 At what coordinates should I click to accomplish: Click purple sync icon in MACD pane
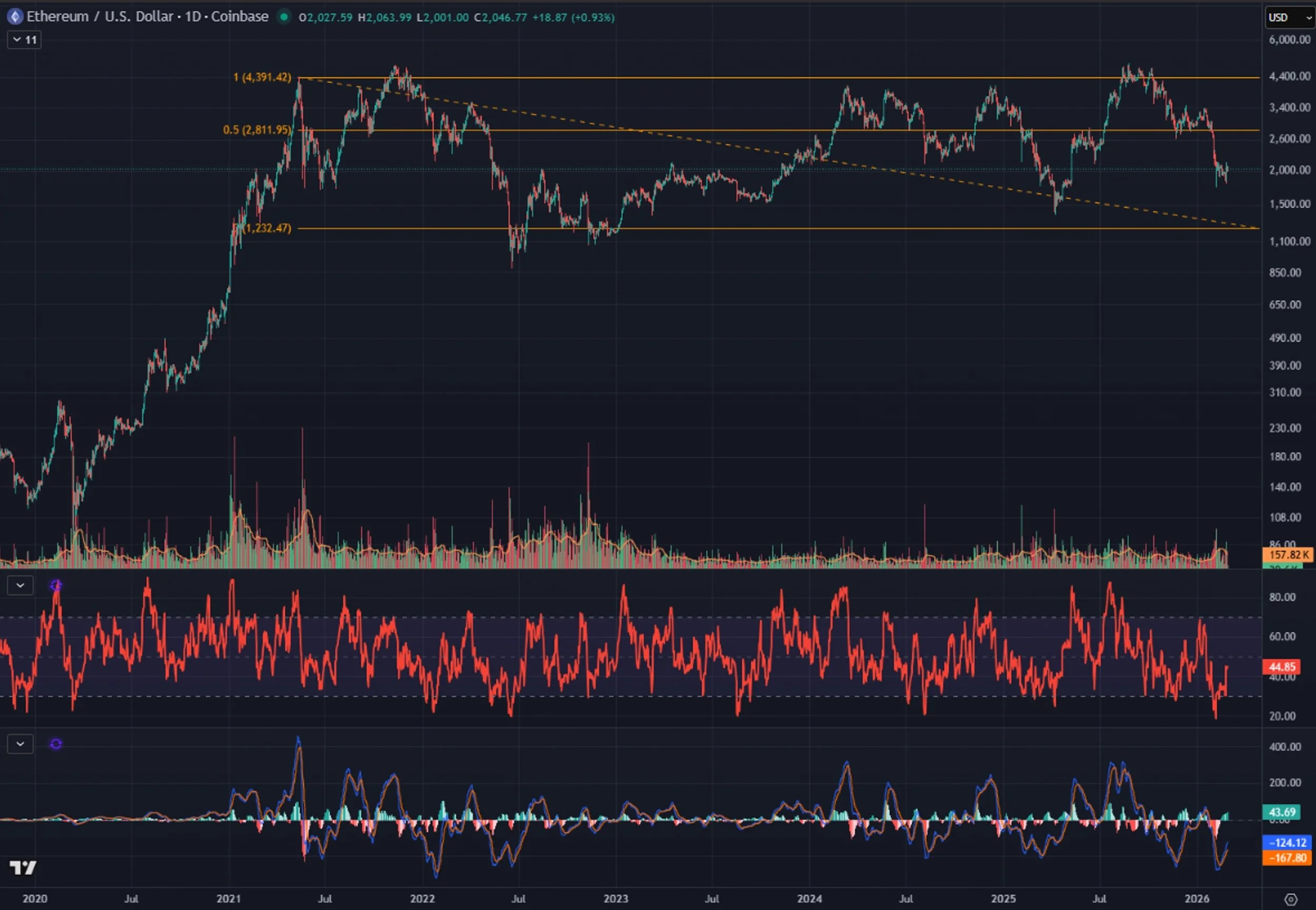tap(56, 744)
